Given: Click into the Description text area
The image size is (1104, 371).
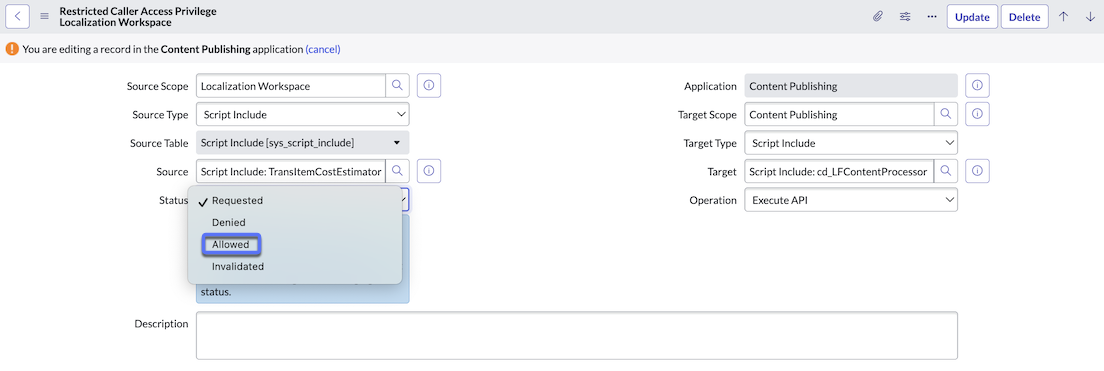Looking at the screenshot, I should coord(577,336).
